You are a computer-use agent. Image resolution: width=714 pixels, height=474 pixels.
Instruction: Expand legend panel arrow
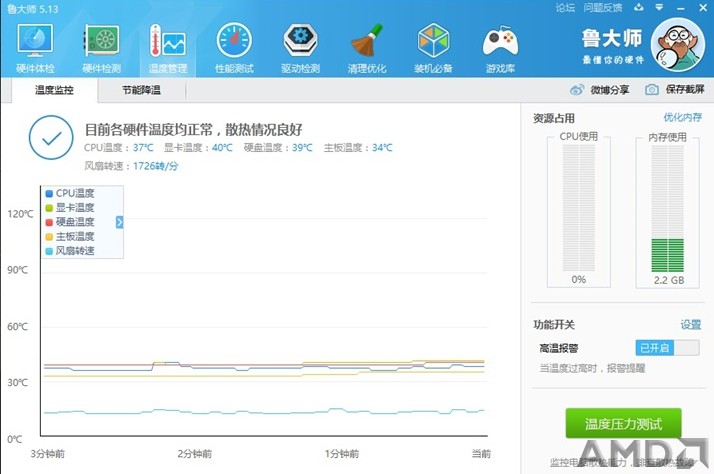119,222
